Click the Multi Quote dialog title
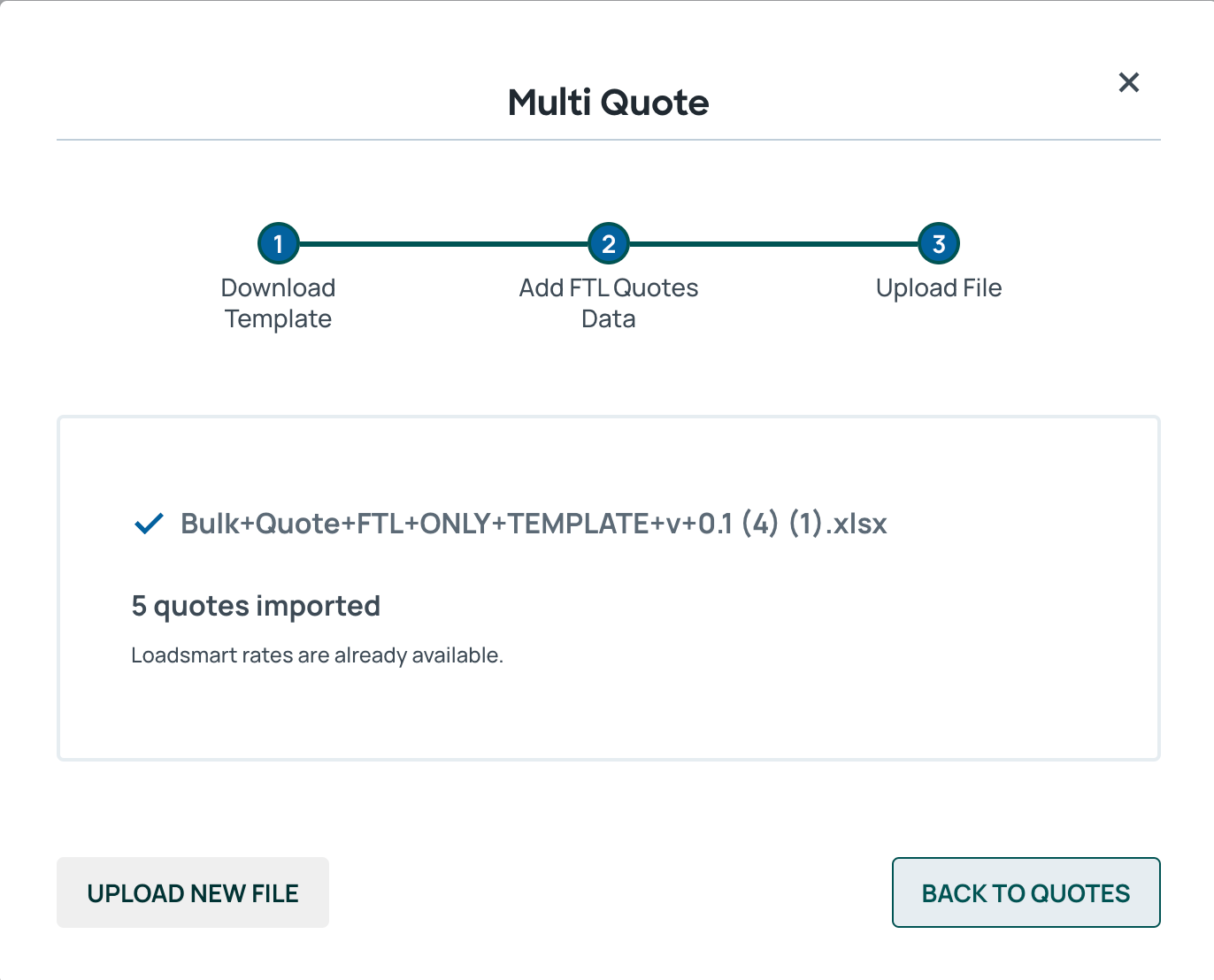The image size is (1214, 980). click(x=608, y=103)
